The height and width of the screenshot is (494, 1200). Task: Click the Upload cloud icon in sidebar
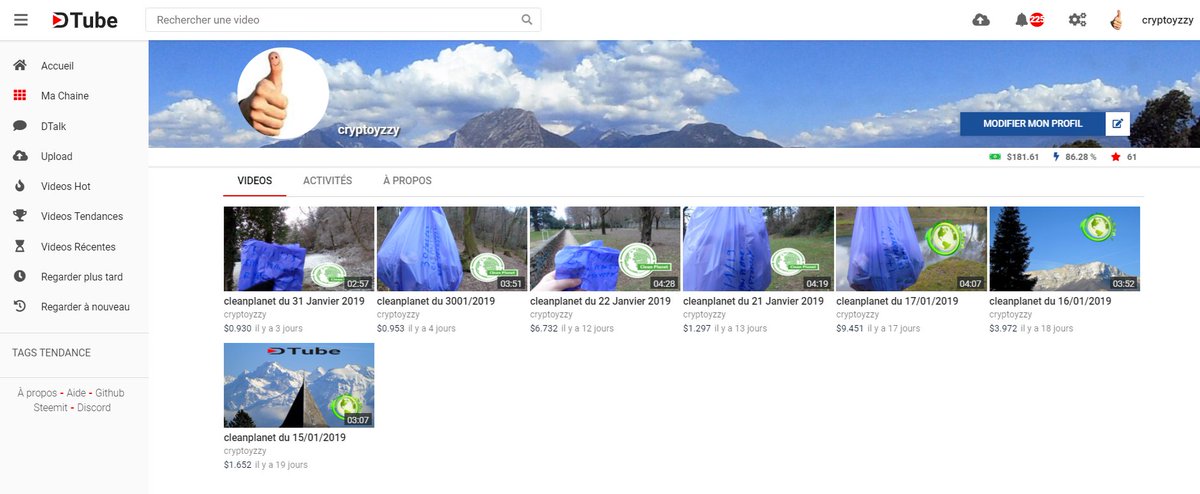click(x=20, y=156)
